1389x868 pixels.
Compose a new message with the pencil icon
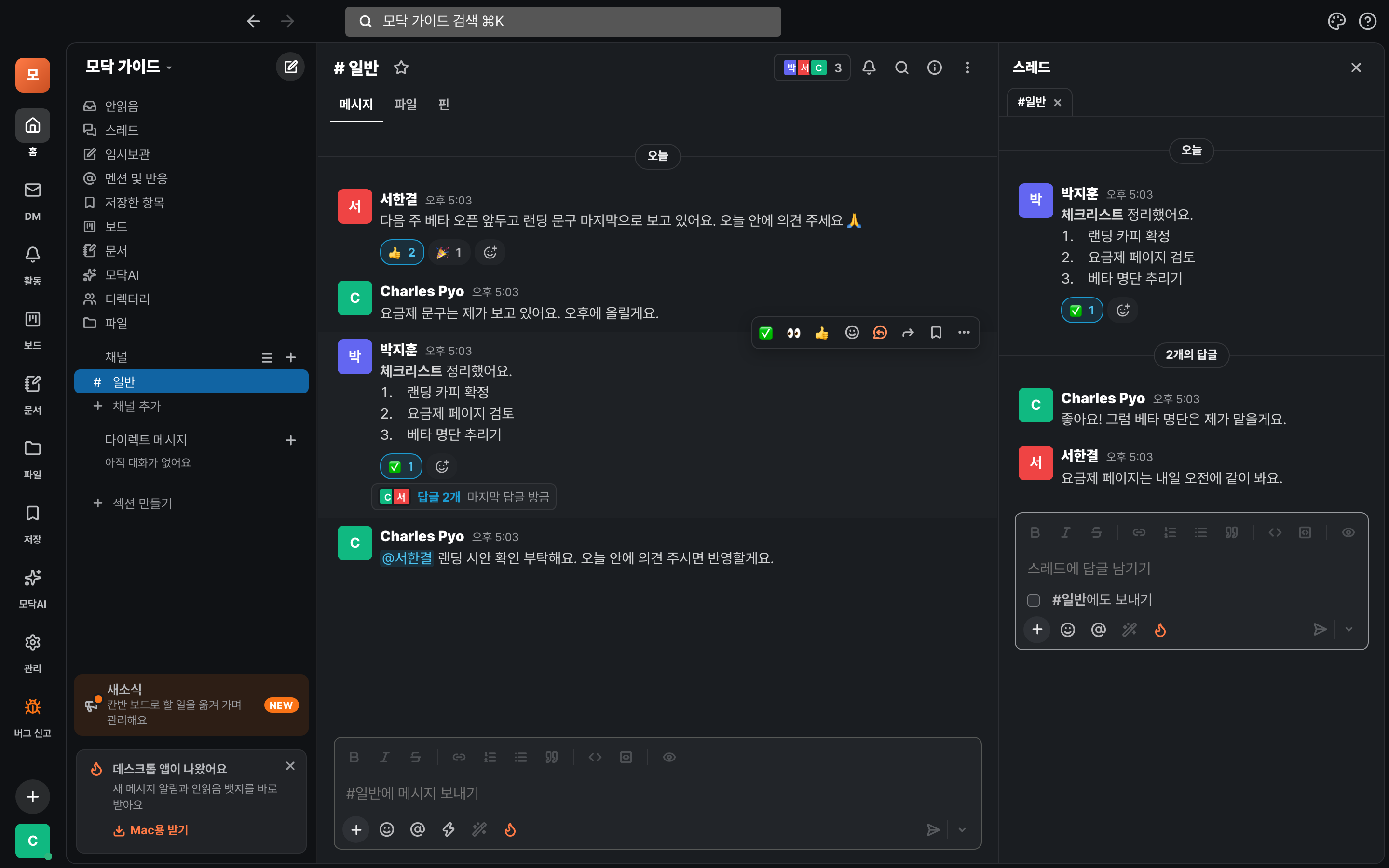(290, 67)
